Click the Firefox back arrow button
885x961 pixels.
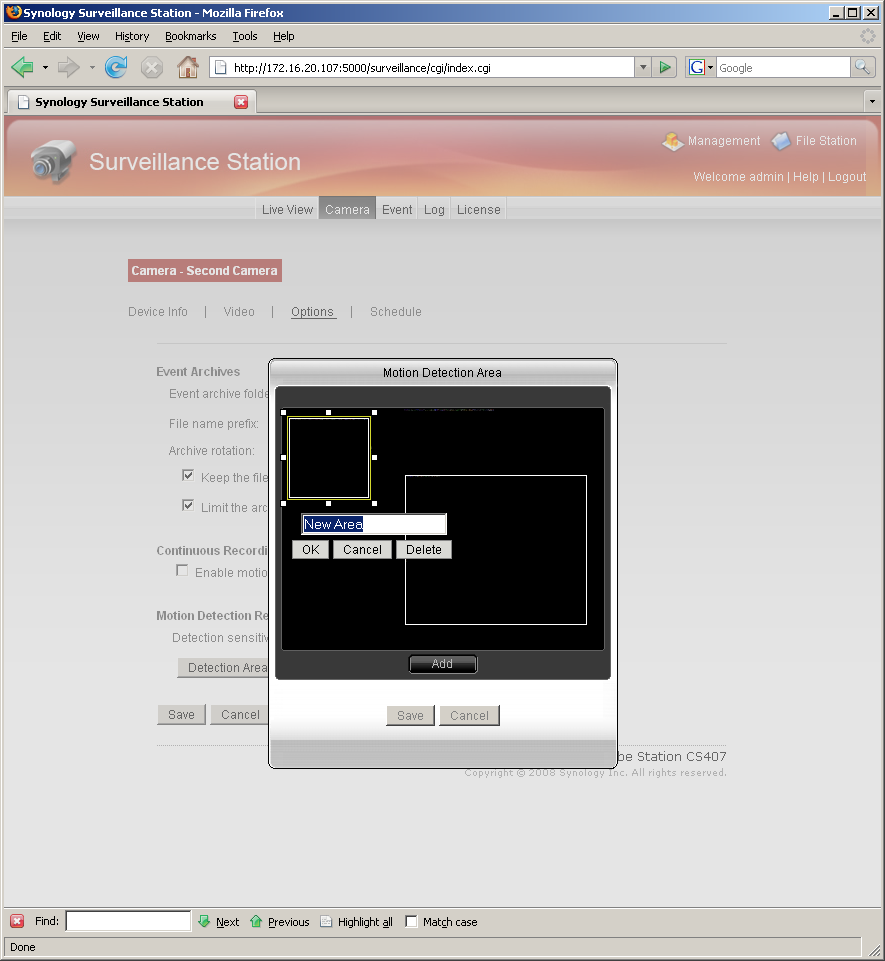click(x=23, y=67)
